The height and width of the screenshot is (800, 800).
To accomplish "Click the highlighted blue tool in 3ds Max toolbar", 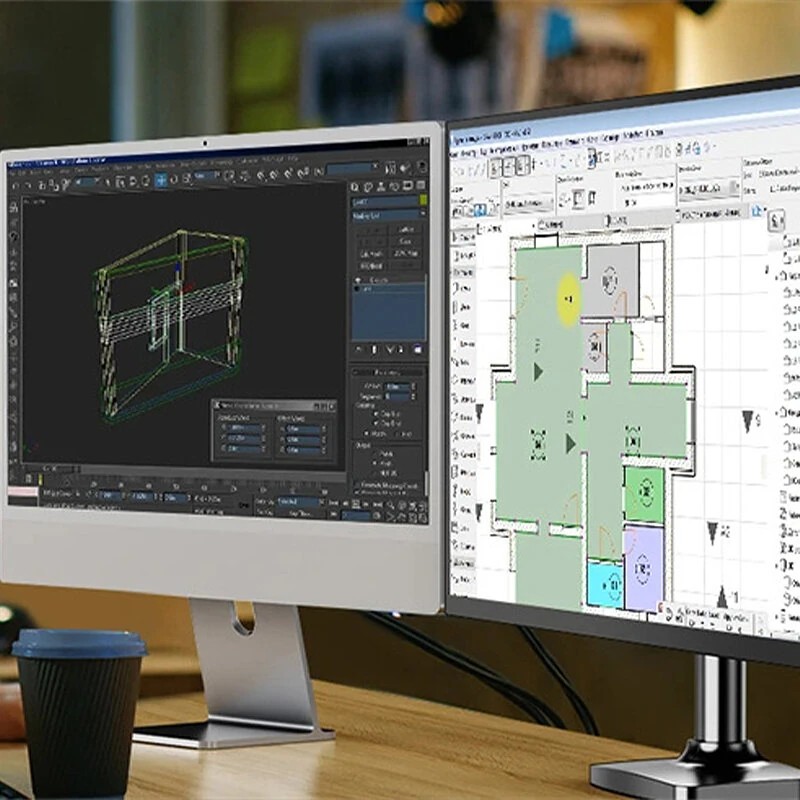I will (x=160, y=181).
